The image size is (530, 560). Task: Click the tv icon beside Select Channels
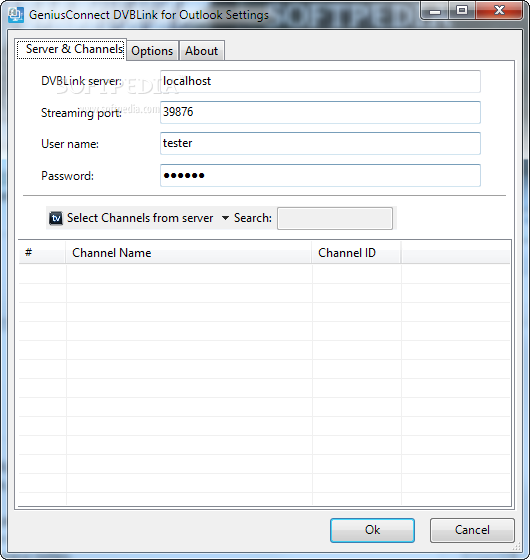(x=56, y=218)
